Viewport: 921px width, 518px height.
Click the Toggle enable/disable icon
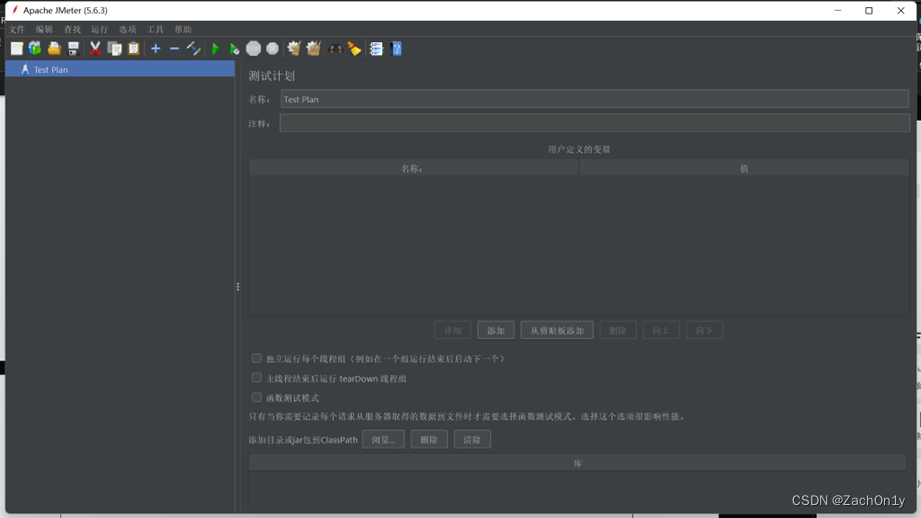coord(194,49)
